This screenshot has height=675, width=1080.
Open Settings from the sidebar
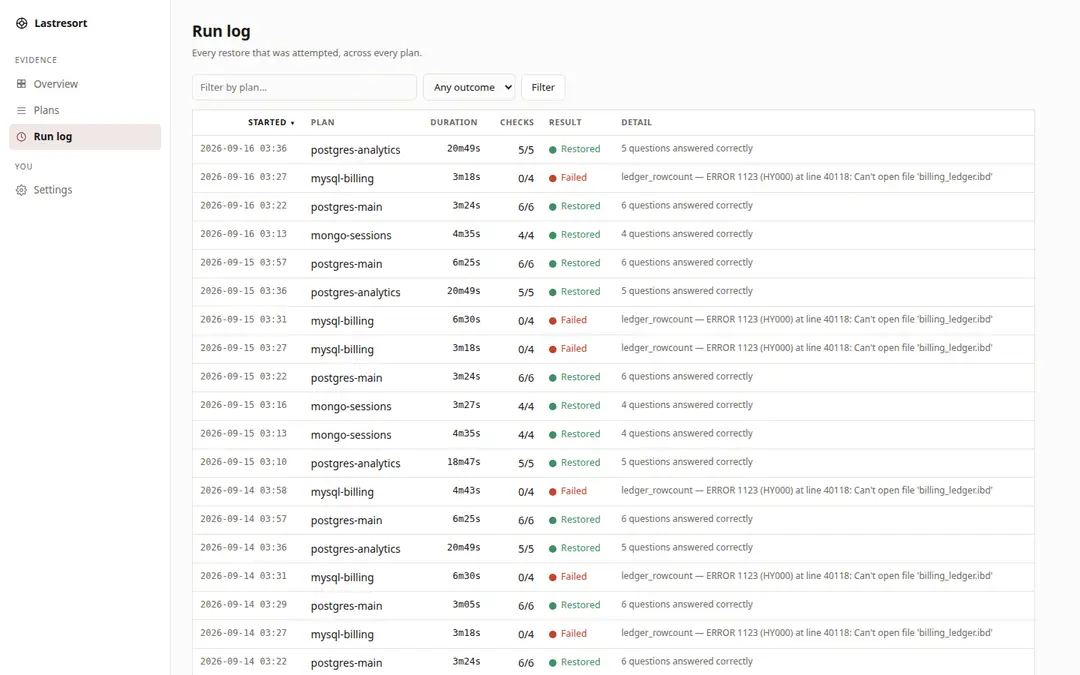click(85, 190)
